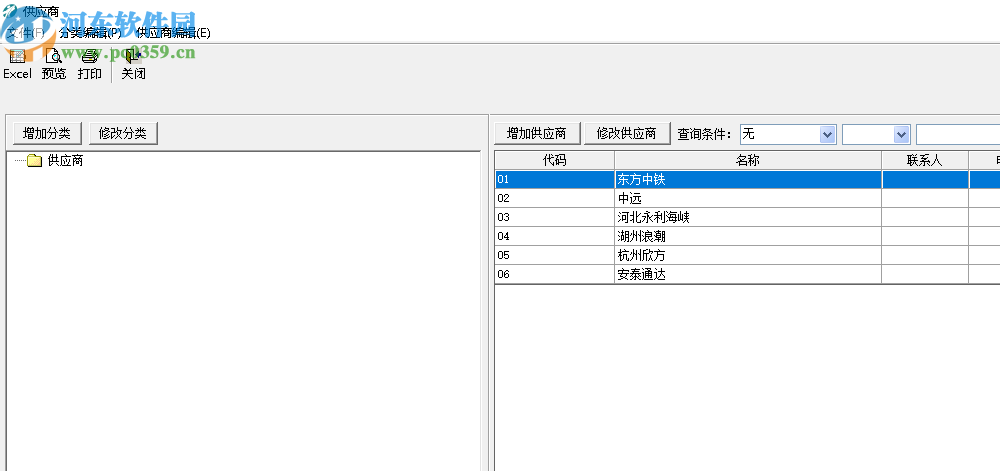This screenshot has height=471, width=1000.
Task: Select the row named 杭州欣方
Action: [747, 256]
